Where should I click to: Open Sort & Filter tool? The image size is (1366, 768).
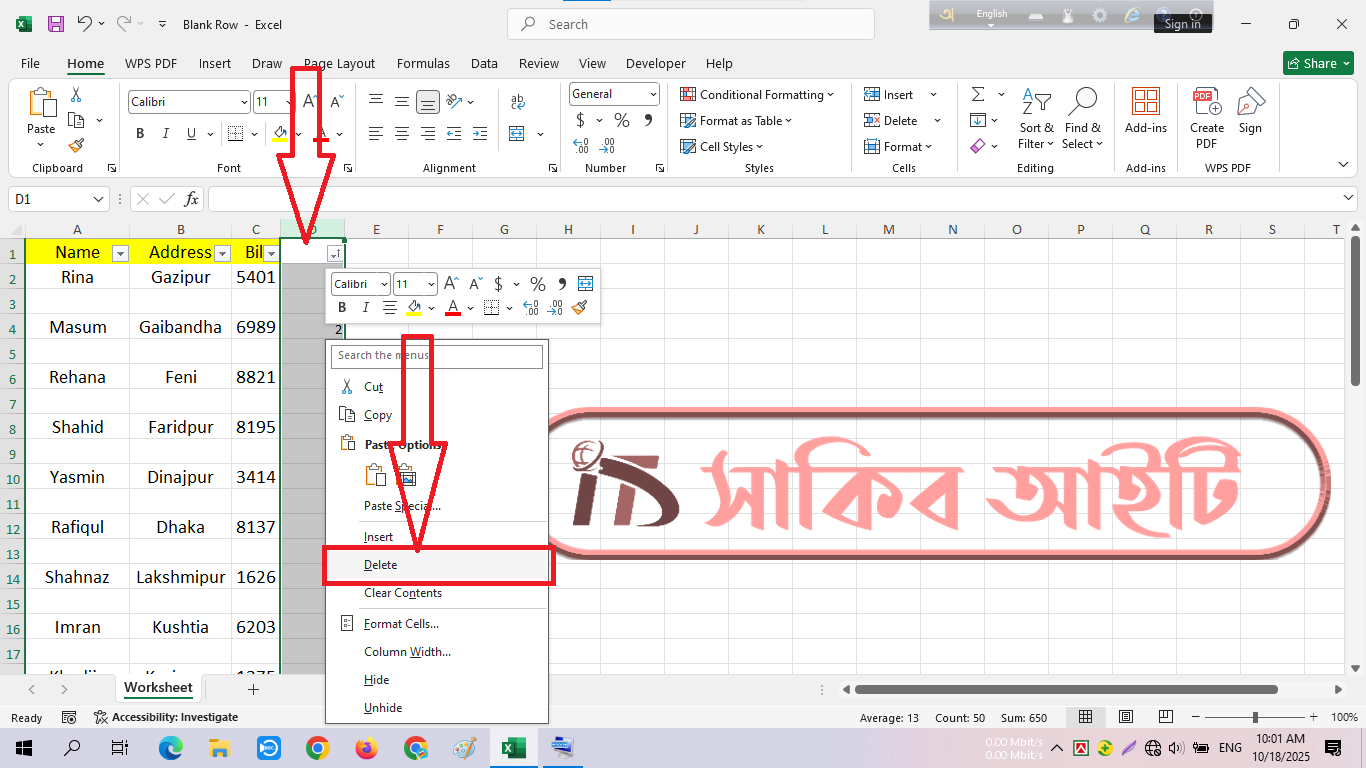pyautogui.click(x=1036, y=119)
